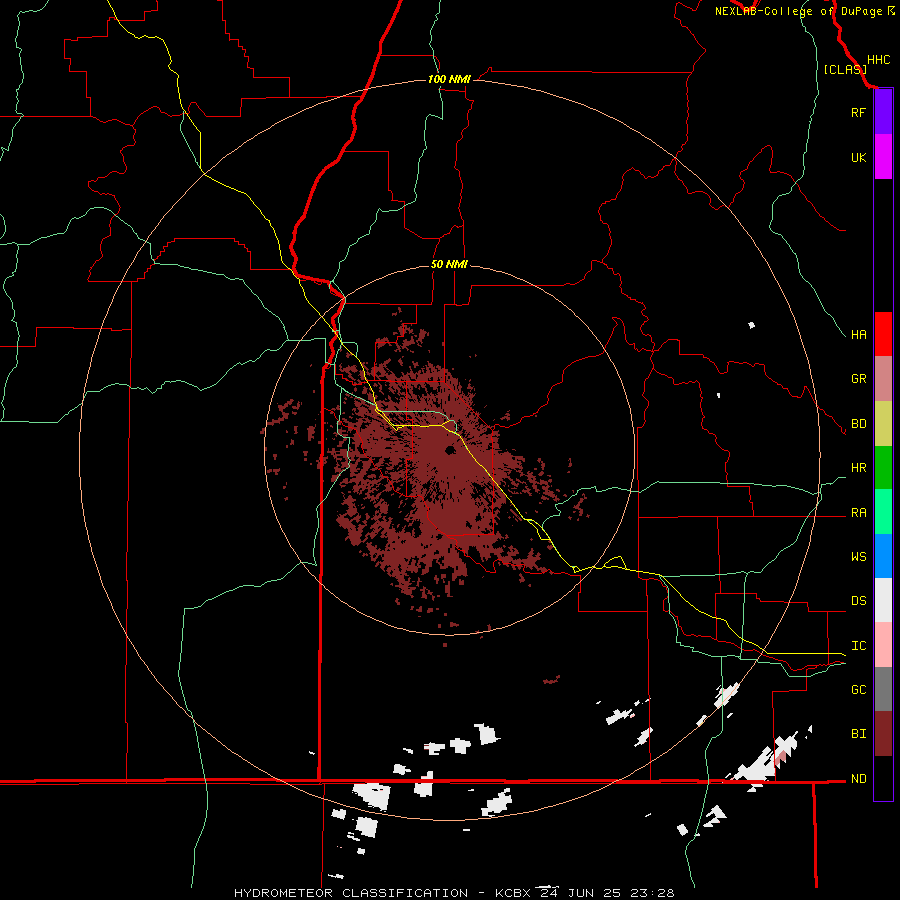Select the BI dark red legend swatch
This screenshot has width=900, height=900.
point(883,734)
